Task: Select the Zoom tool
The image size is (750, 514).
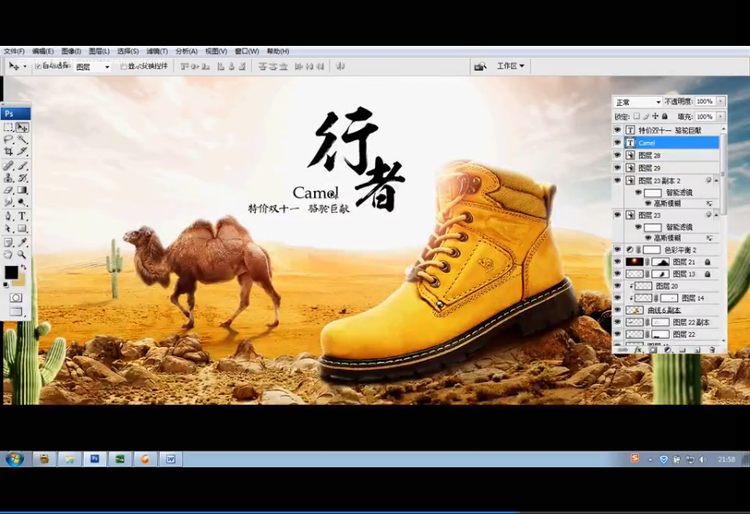Action: click(x=22, y=254)
